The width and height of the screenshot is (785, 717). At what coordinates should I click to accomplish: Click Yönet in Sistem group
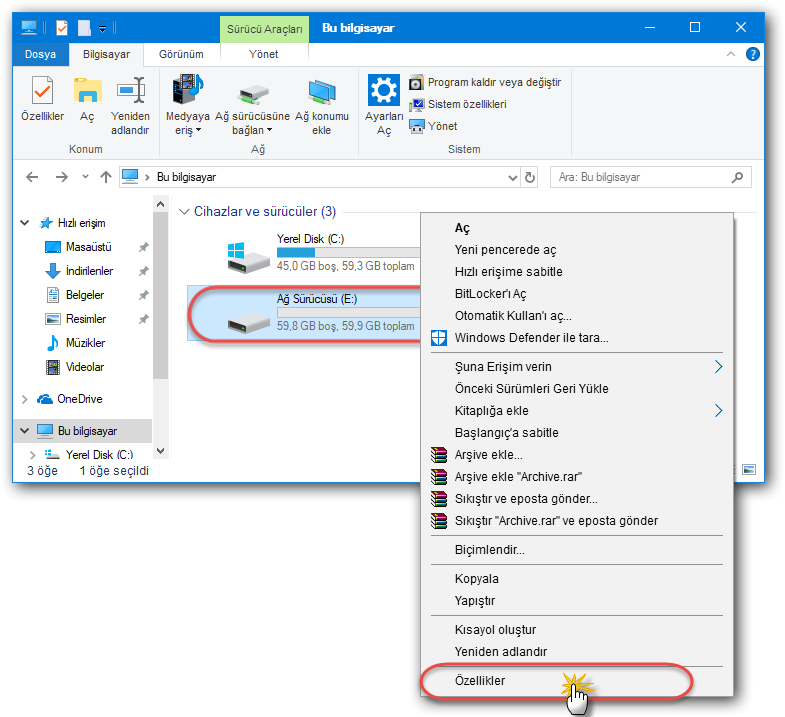click(x=433, y=126)
